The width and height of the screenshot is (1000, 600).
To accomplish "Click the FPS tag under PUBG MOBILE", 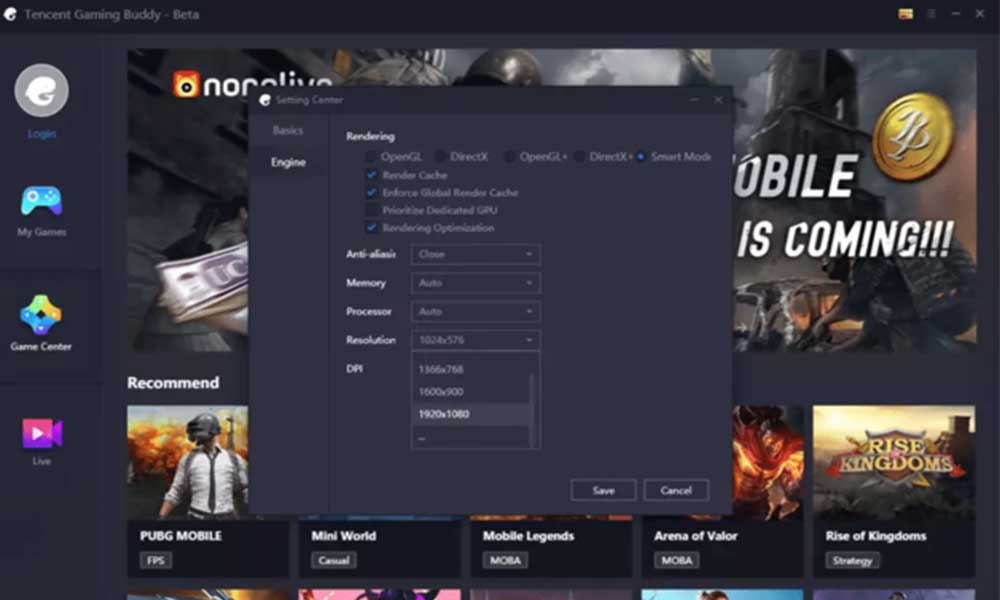I will (156, 560).
